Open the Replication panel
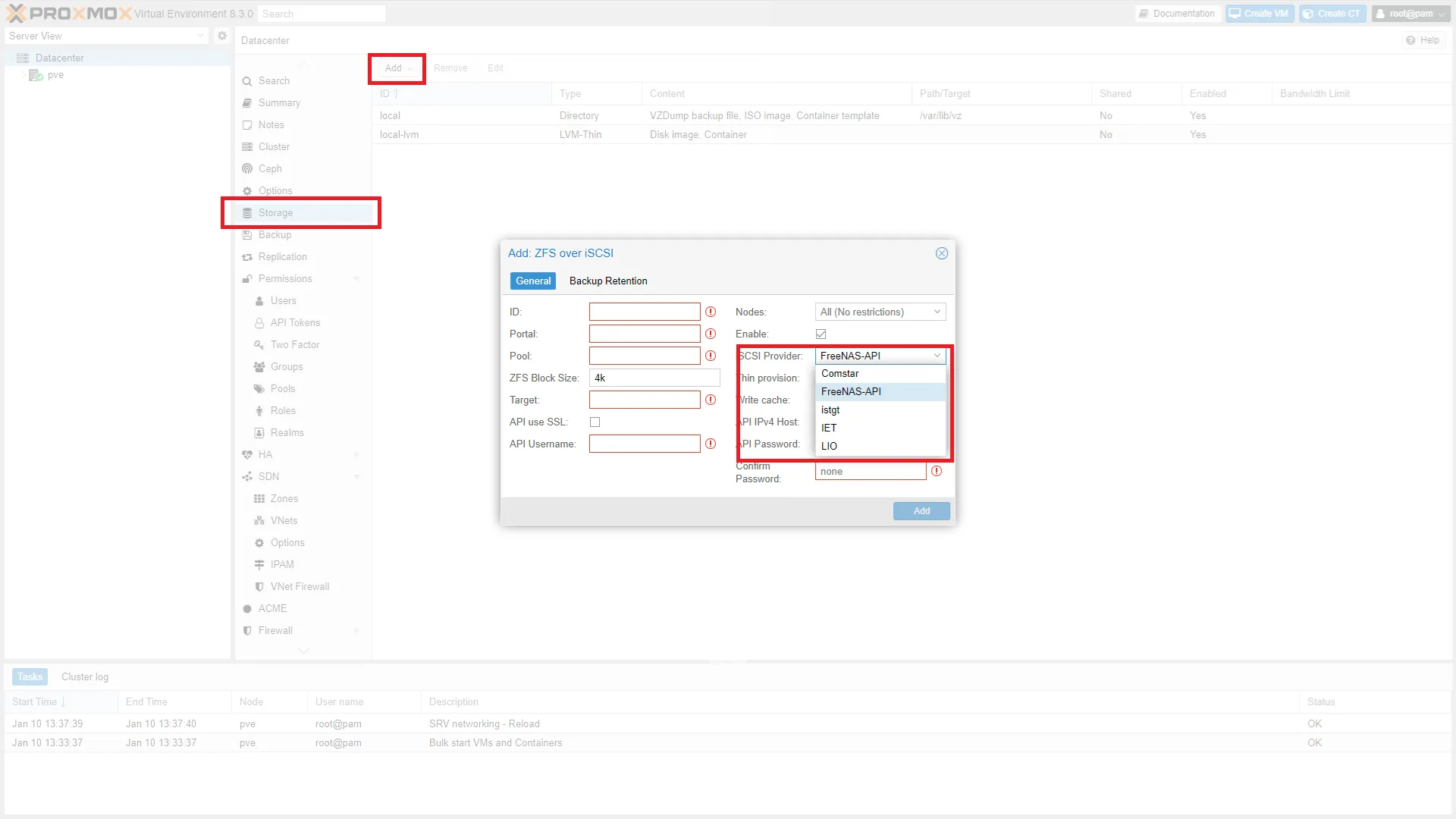The height and width of the screenshot is (819, 1456). [x=282, y=257]
